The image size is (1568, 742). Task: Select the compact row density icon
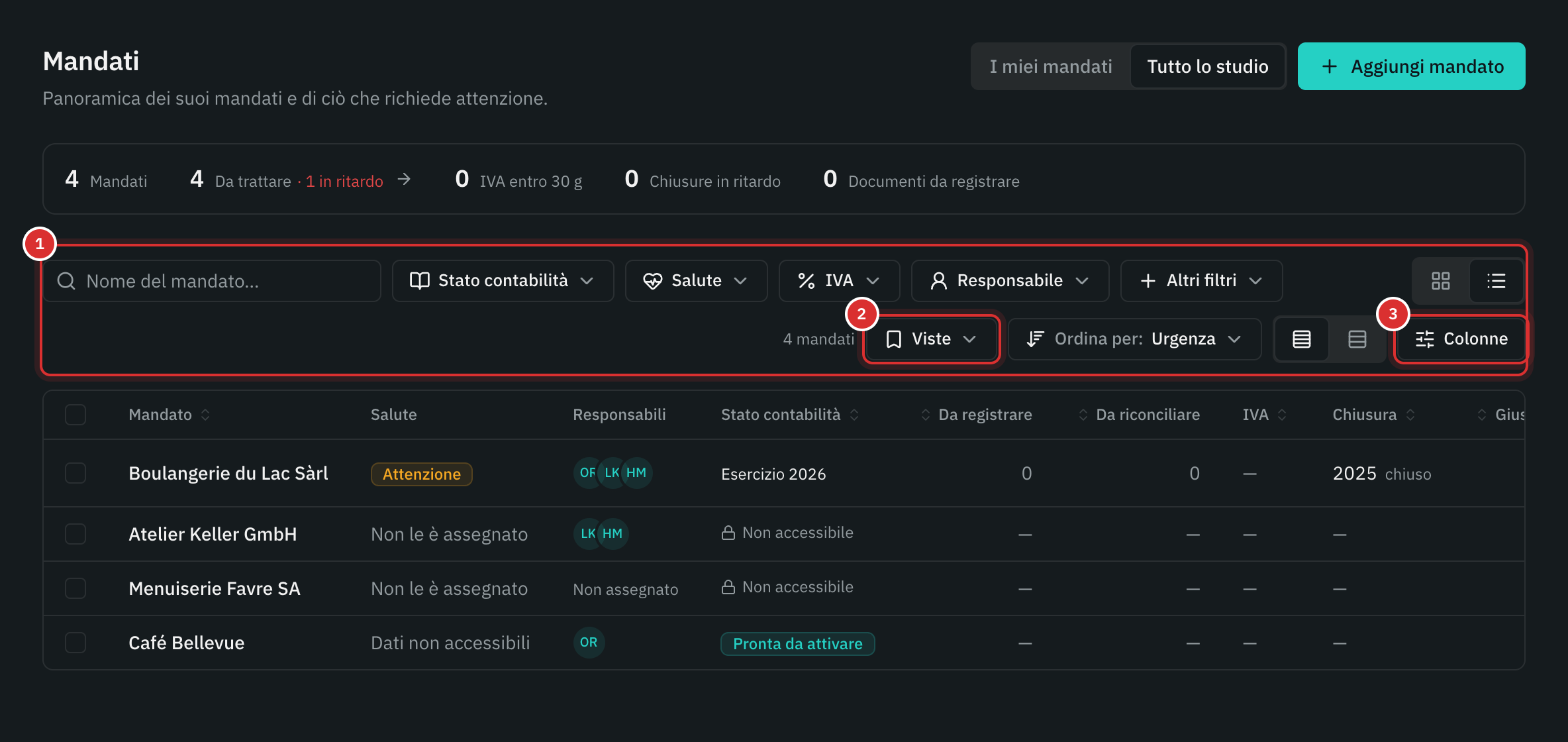(x=1301, y=339)
